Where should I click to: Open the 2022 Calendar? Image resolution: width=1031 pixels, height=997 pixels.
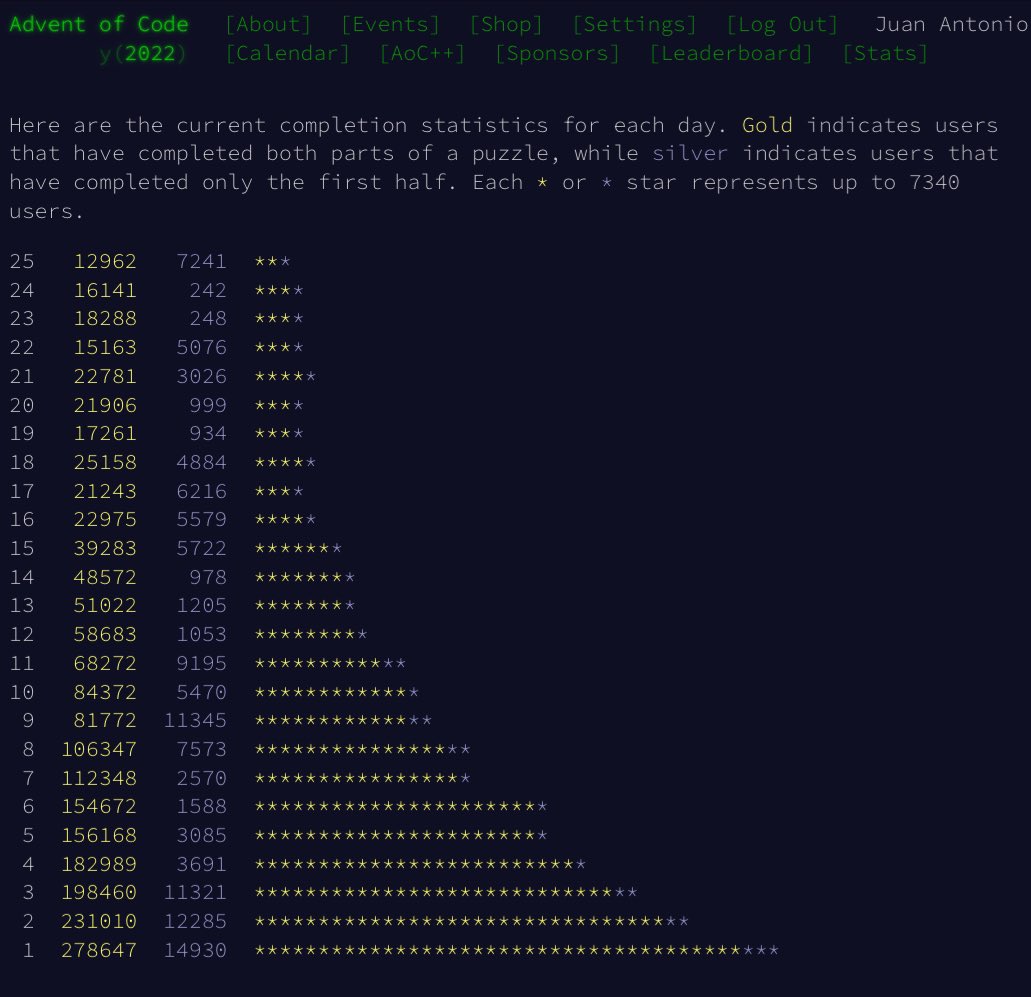click(288, 53)
